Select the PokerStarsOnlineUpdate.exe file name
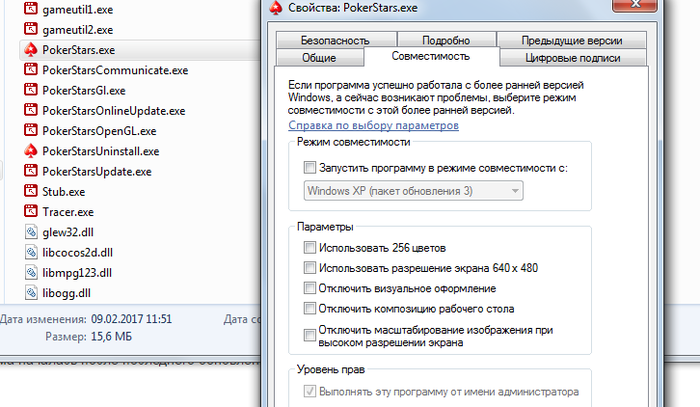 114,111
